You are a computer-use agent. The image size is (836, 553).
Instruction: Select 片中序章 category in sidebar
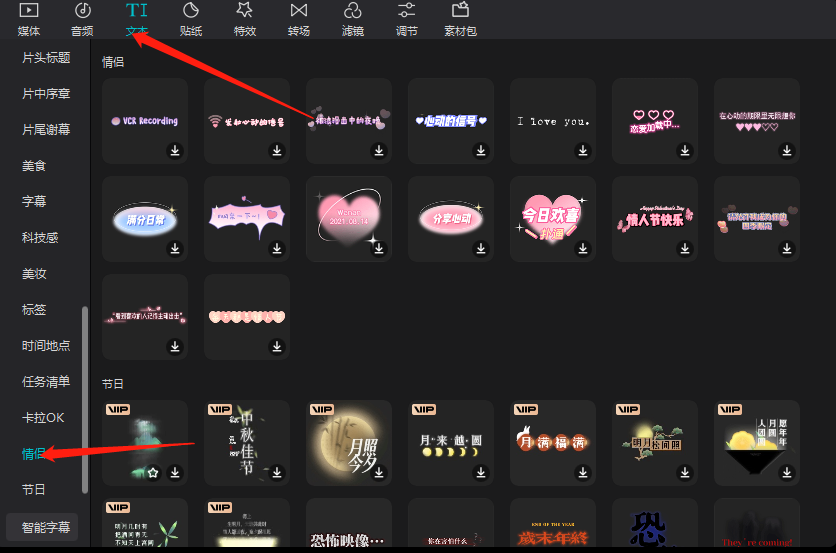coord(46,94)
